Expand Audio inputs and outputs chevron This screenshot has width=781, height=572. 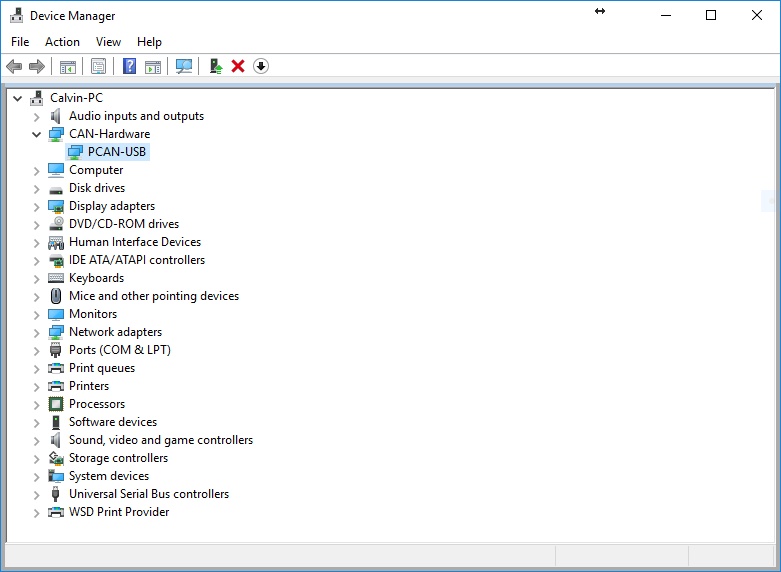coord(36,117)
